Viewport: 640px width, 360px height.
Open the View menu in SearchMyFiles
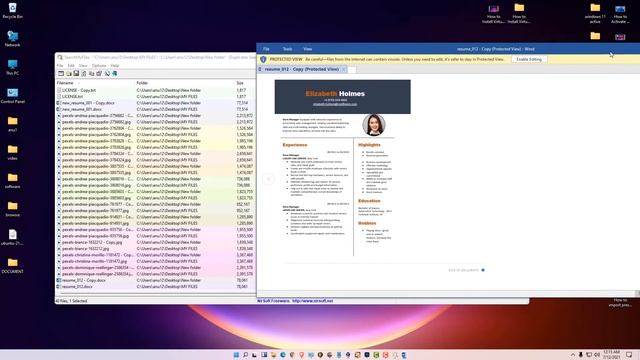[x=83, y=65]
